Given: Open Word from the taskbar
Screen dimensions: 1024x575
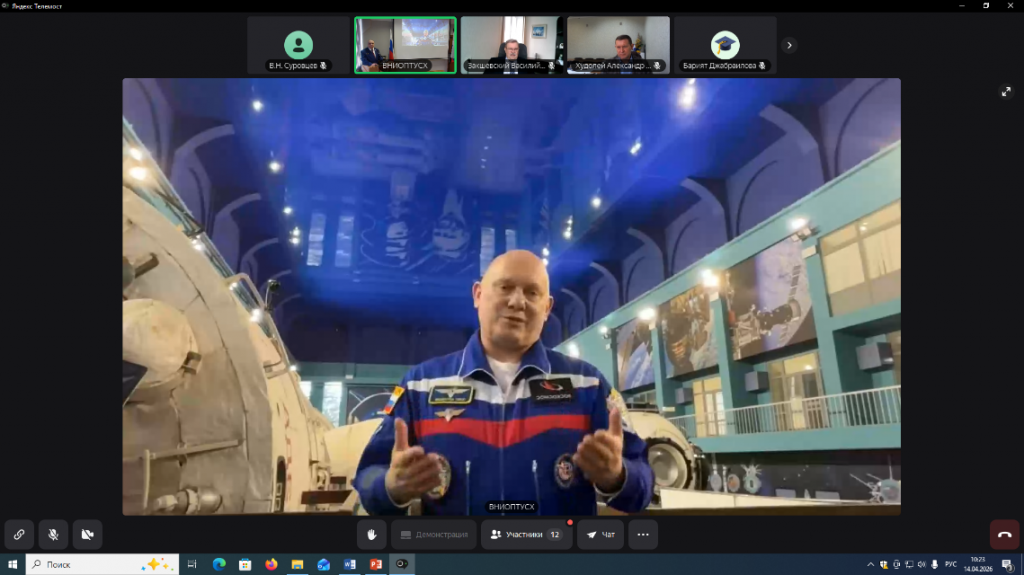Looking at the screenshot, I should 350,564.
